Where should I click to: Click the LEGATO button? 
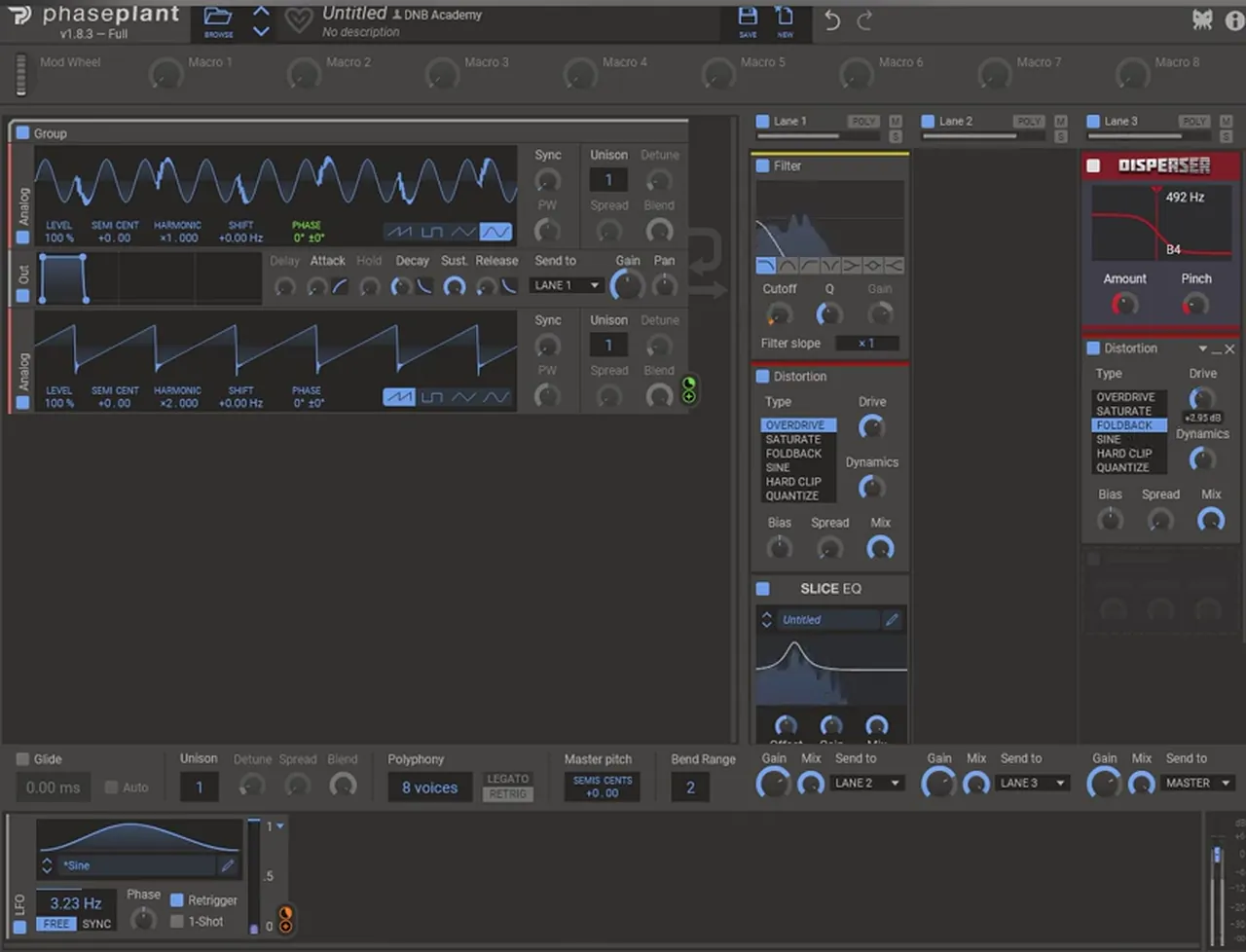click(x=507, y=779)
